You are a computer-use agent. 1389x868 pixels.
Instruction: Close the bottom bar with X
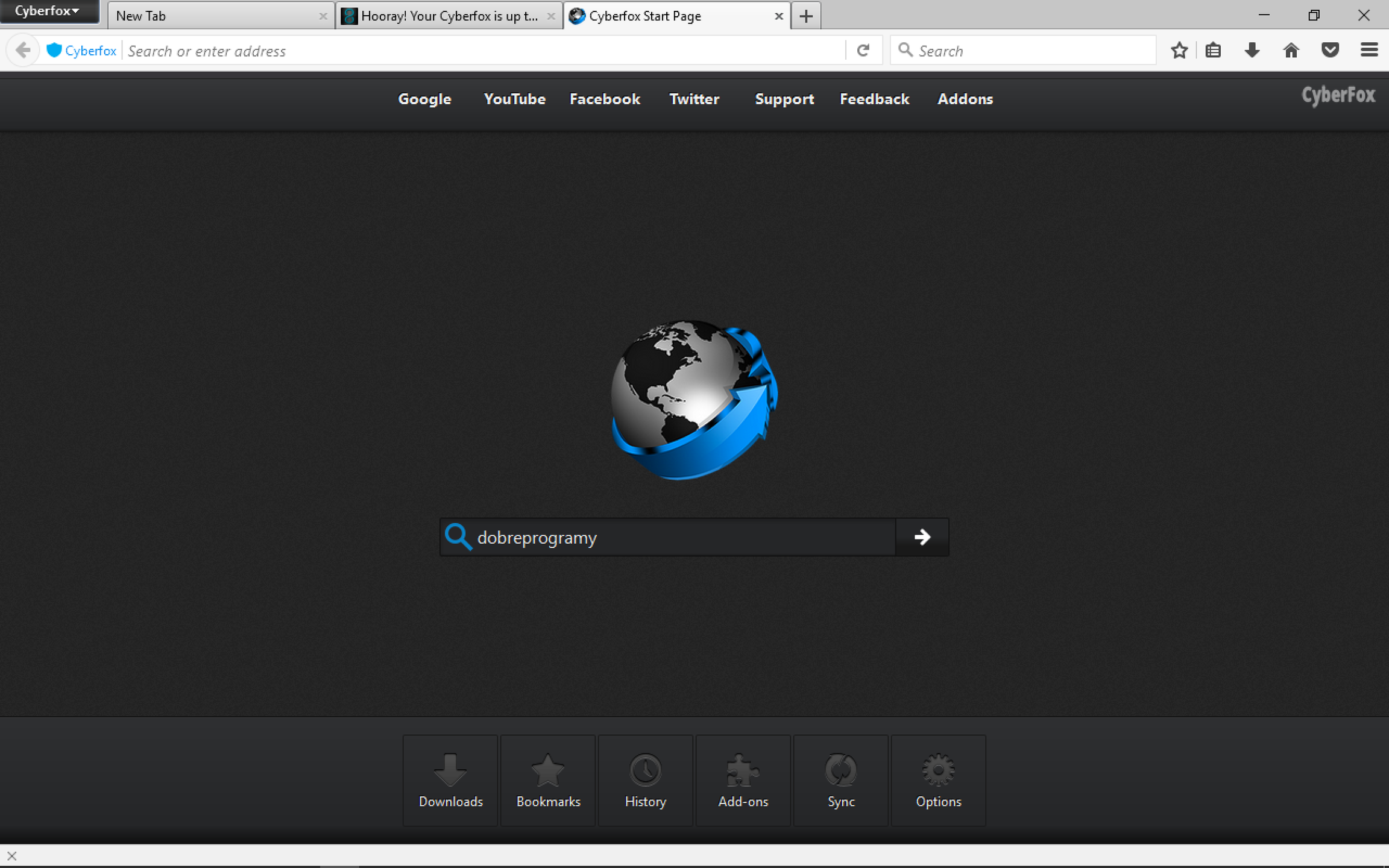tap(12, 855)
